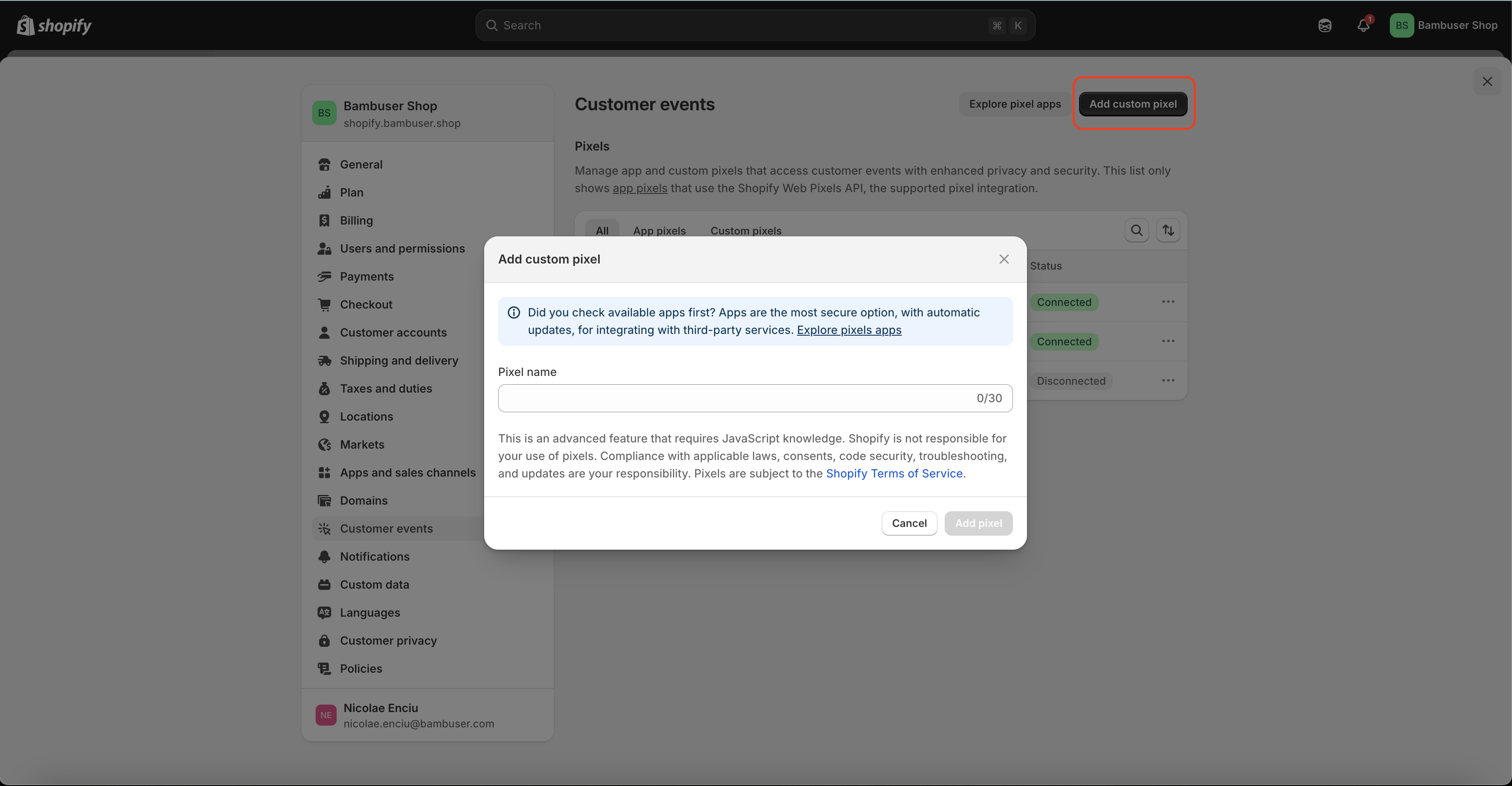Open more actions for first Connected pixel

tap(1168, 302)
